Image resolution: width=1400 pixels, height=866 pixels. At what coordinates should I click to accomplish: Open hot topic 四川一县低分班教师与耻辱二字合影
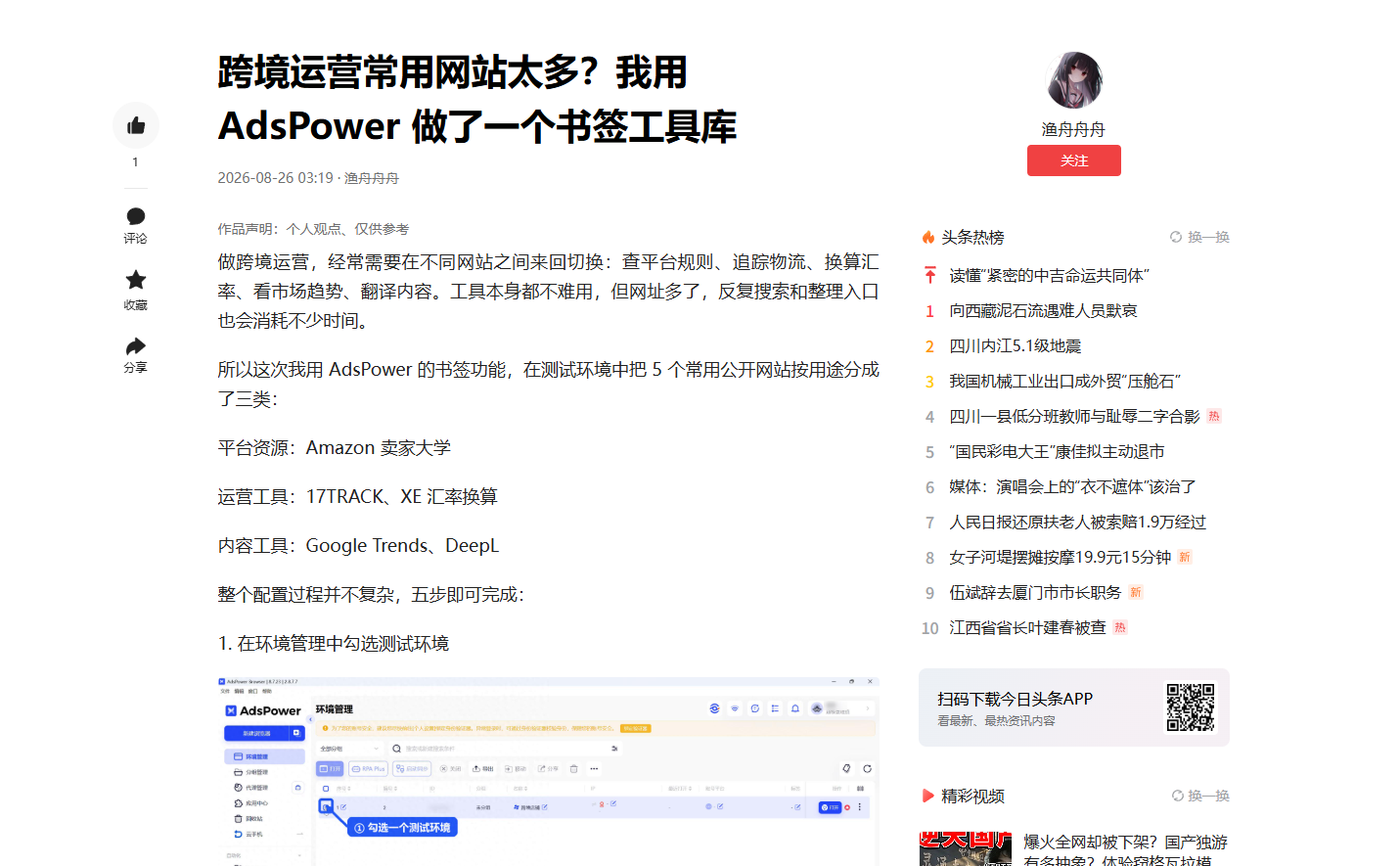[1074, 417]
